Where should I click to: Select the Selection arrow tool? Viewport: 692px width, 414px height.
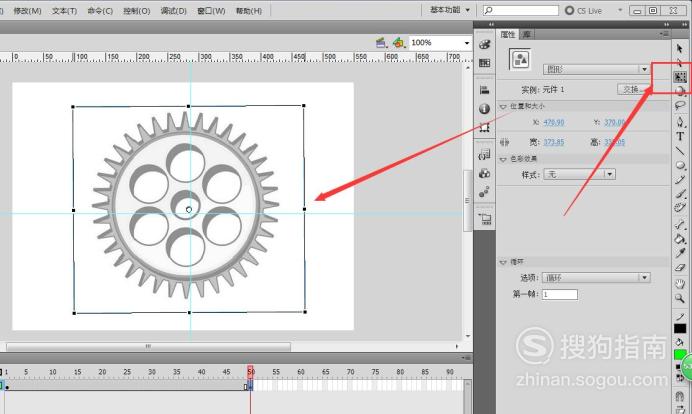point(680,48)
